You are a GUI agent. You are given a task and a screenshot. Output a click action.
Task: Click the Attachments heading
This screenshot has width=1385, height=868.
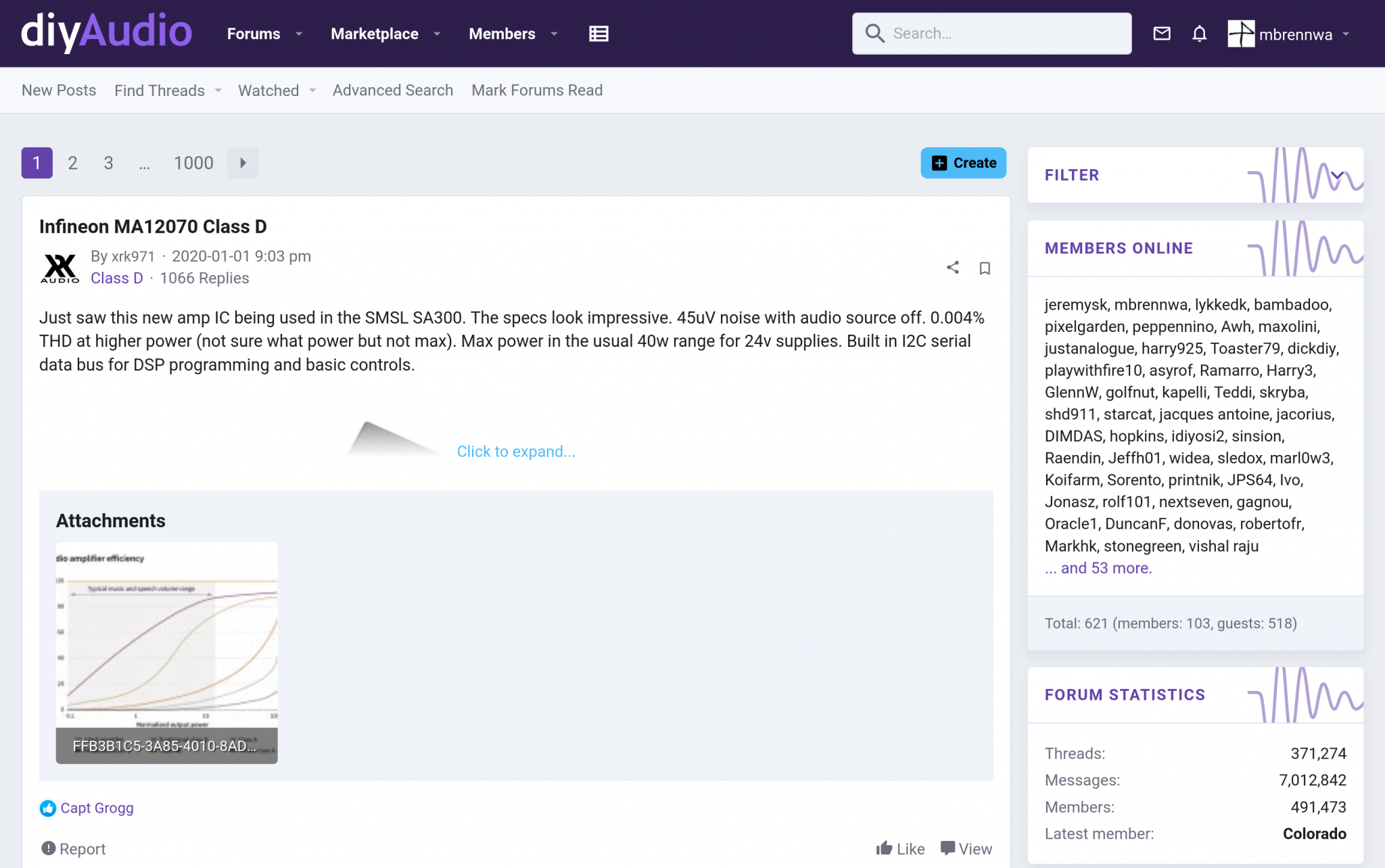[111, 521]
